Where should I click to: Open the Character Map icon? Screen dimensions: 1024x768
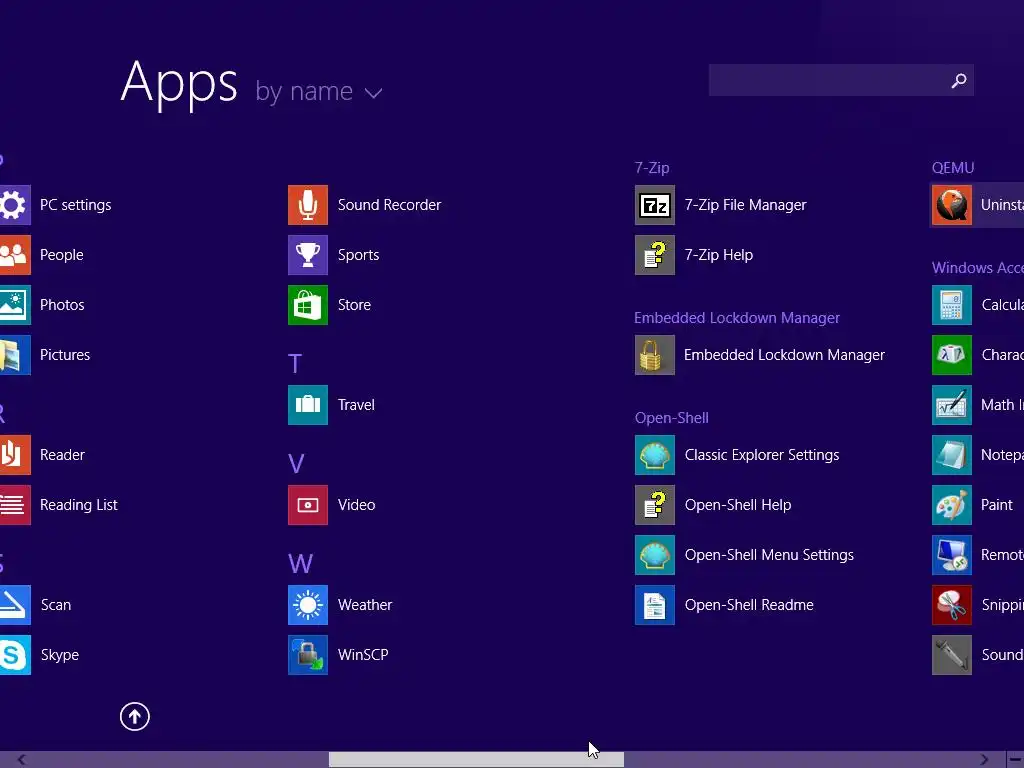(952, 355)
